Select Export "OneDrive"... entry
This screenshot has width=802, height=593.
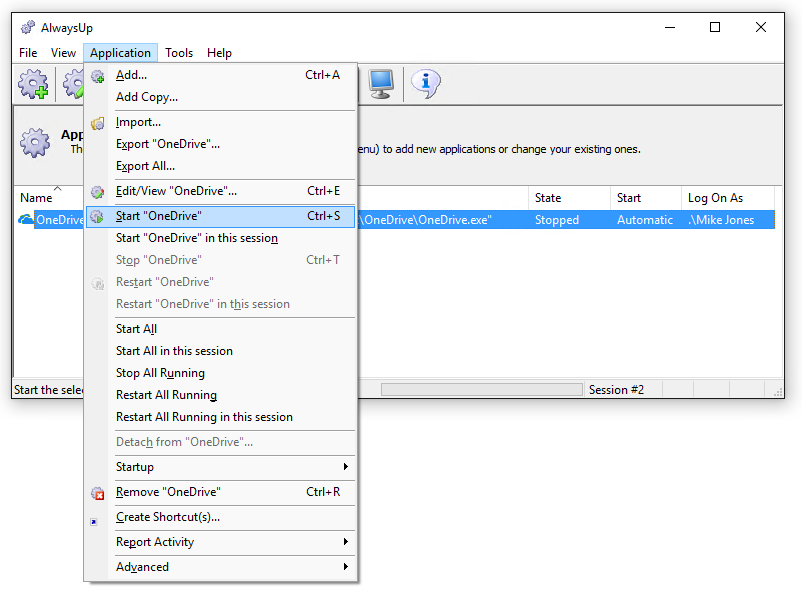pyautogui.click(x=220, y=144)
